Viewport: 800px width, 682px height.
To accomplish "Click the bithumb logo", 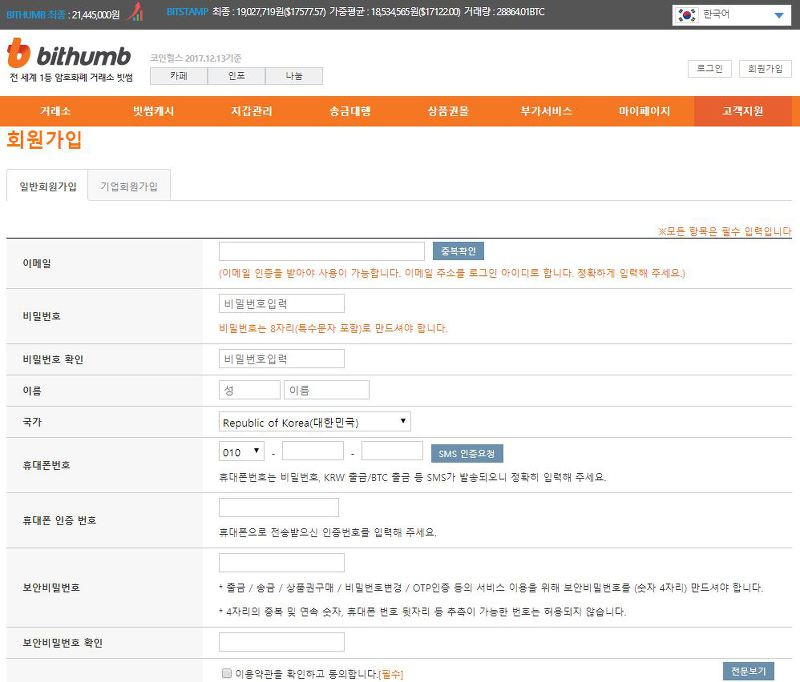I will click(69, 54).
